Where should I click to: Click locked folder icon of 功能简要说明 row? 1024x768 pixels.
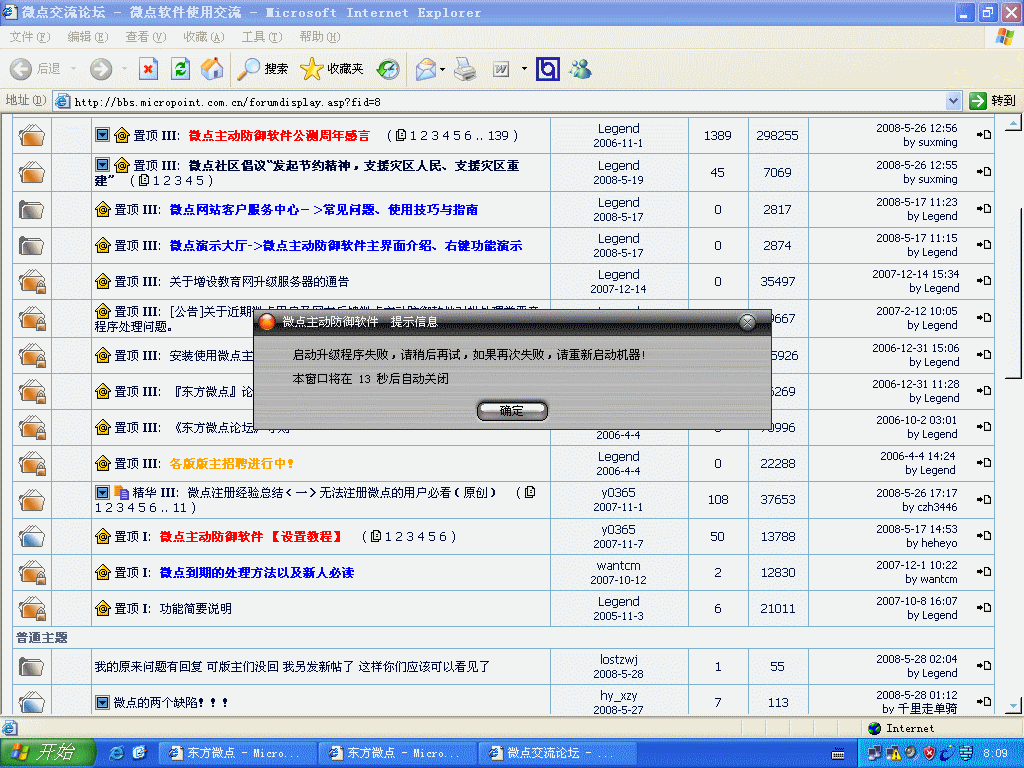click(x=31, y=609)
